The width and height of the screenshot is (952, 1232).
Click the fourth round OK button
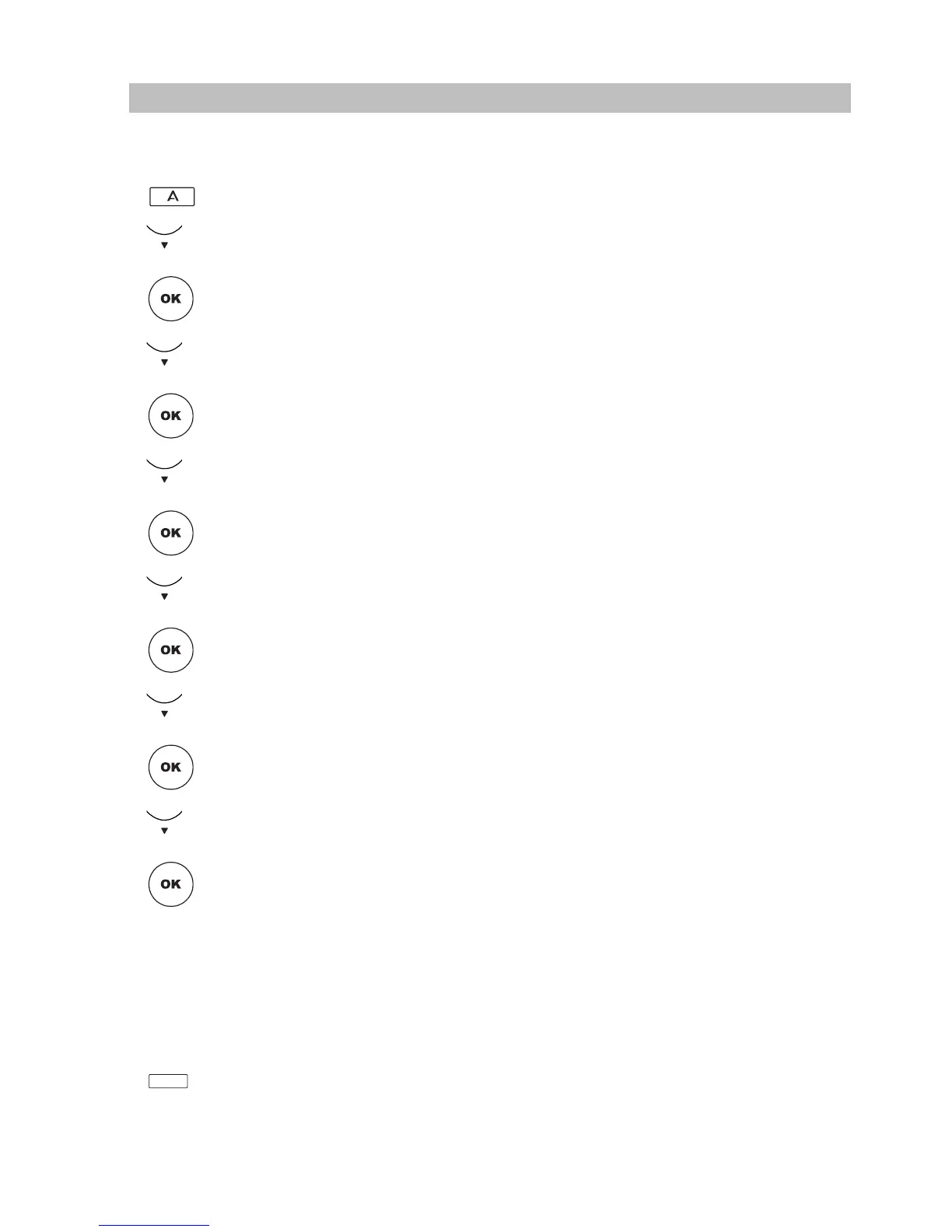(170, 650)
